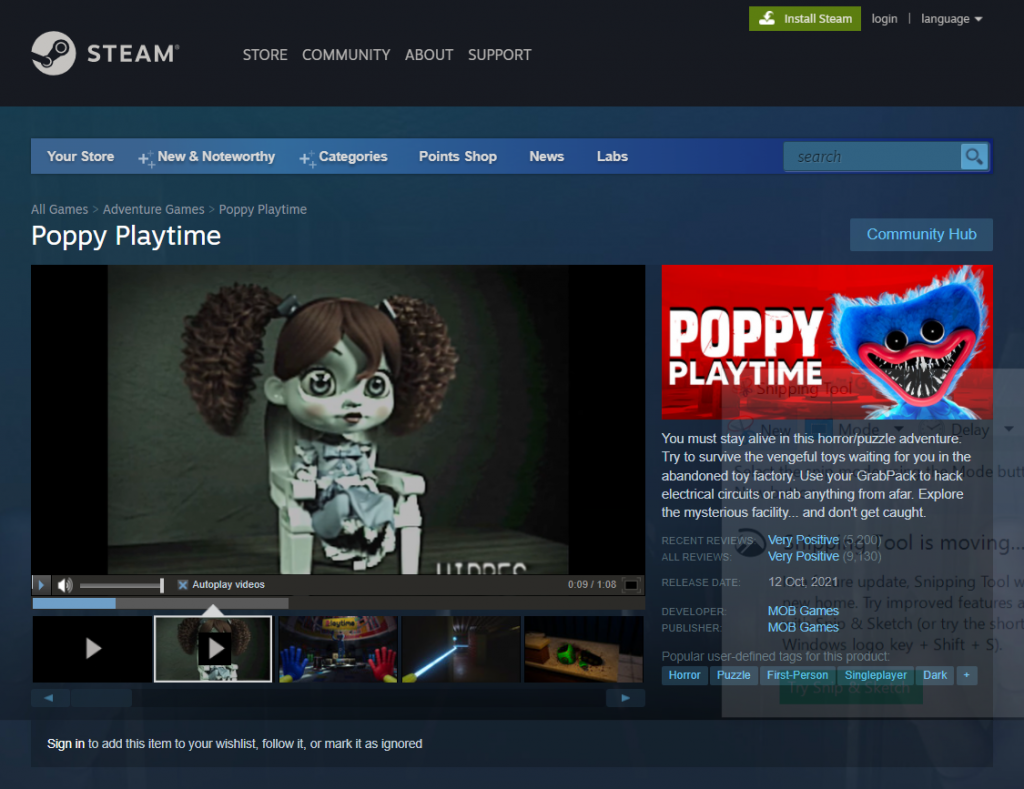Select the blue and red hands screenshot thumbnail
The height and width of the screenshot is (789, 1024).
click(x=338, y=649)
